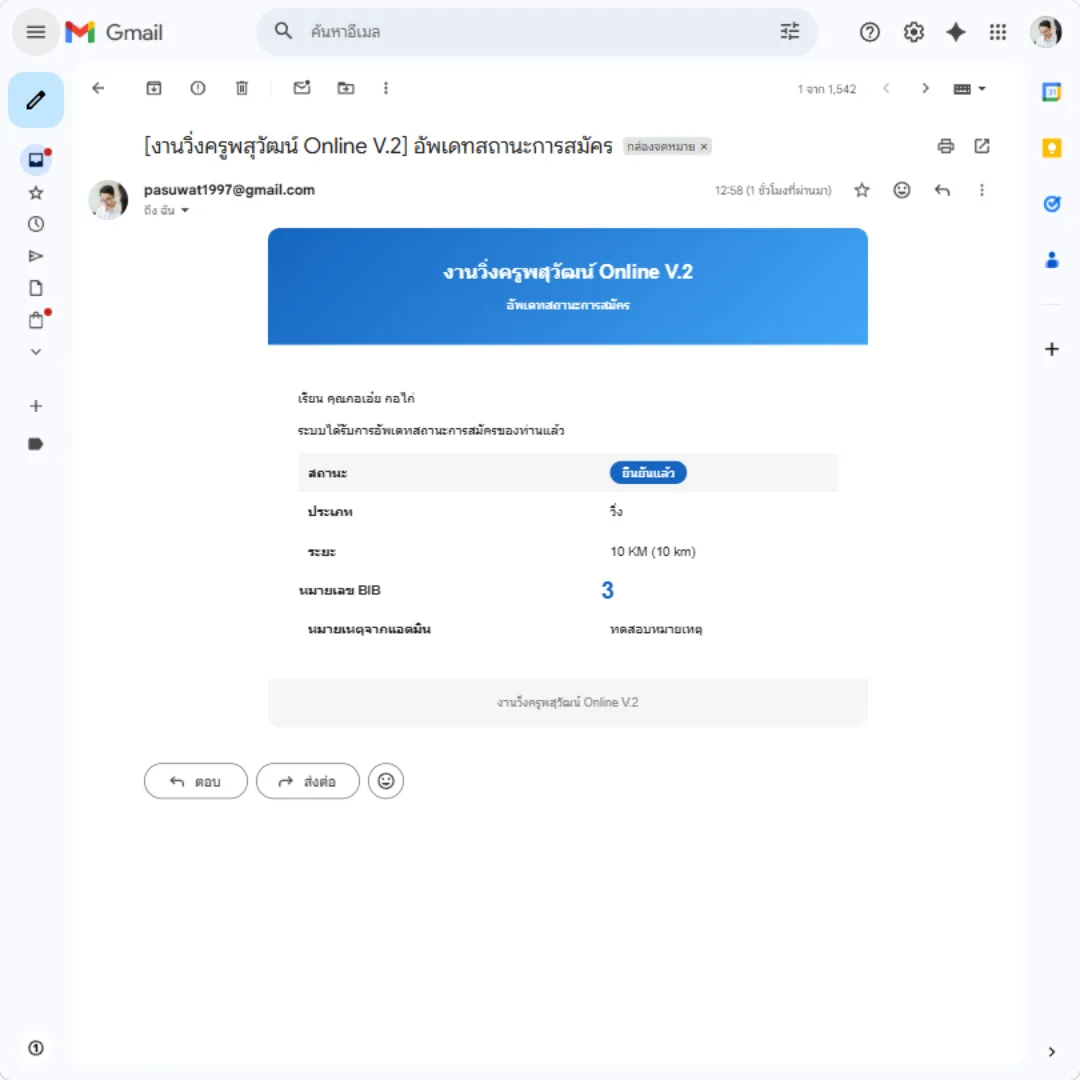
Task: Open the clipboard icon in sidebar
Action: (x=36, y=320)
